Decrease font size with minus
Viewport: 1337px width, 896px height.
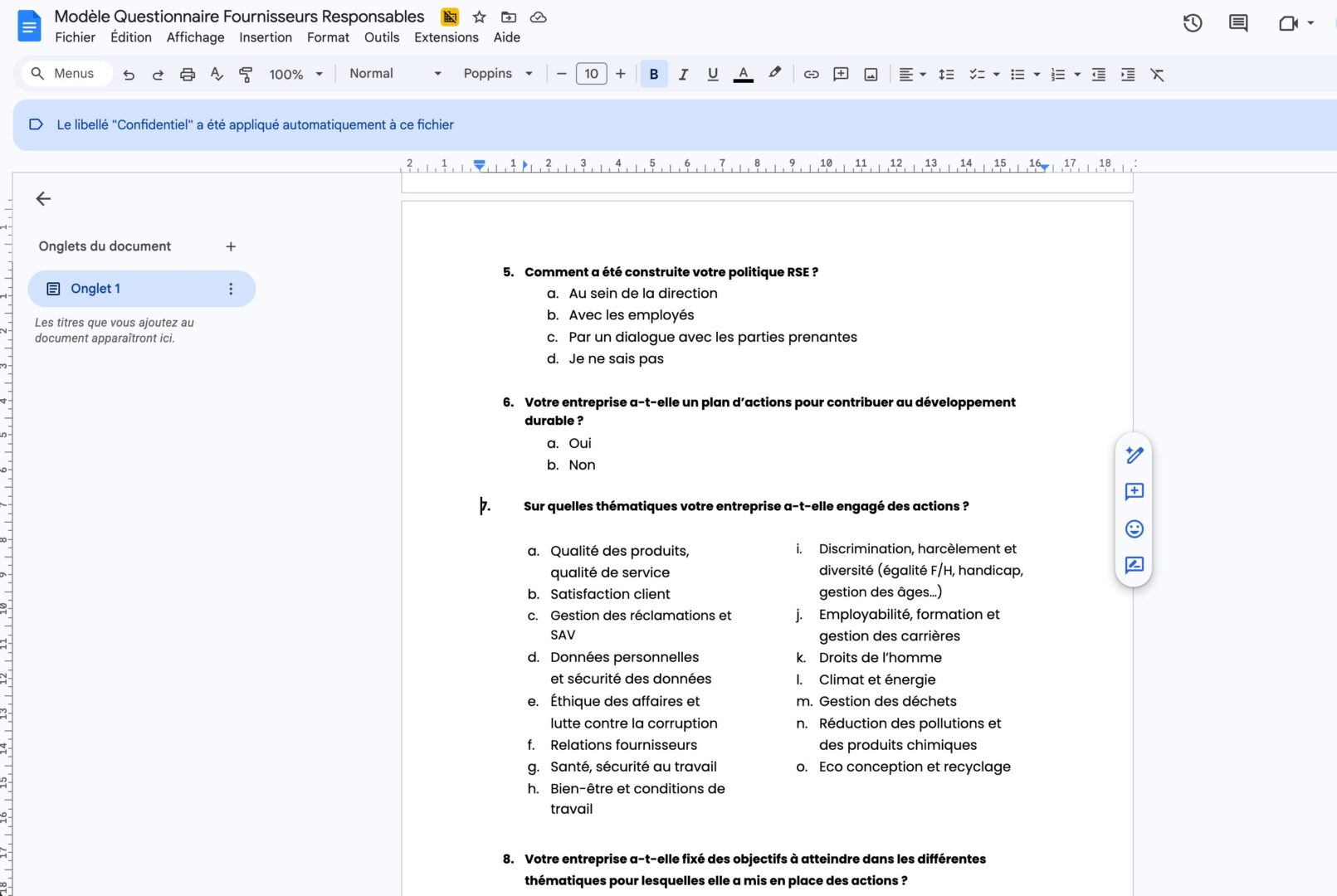click(561, 74)
